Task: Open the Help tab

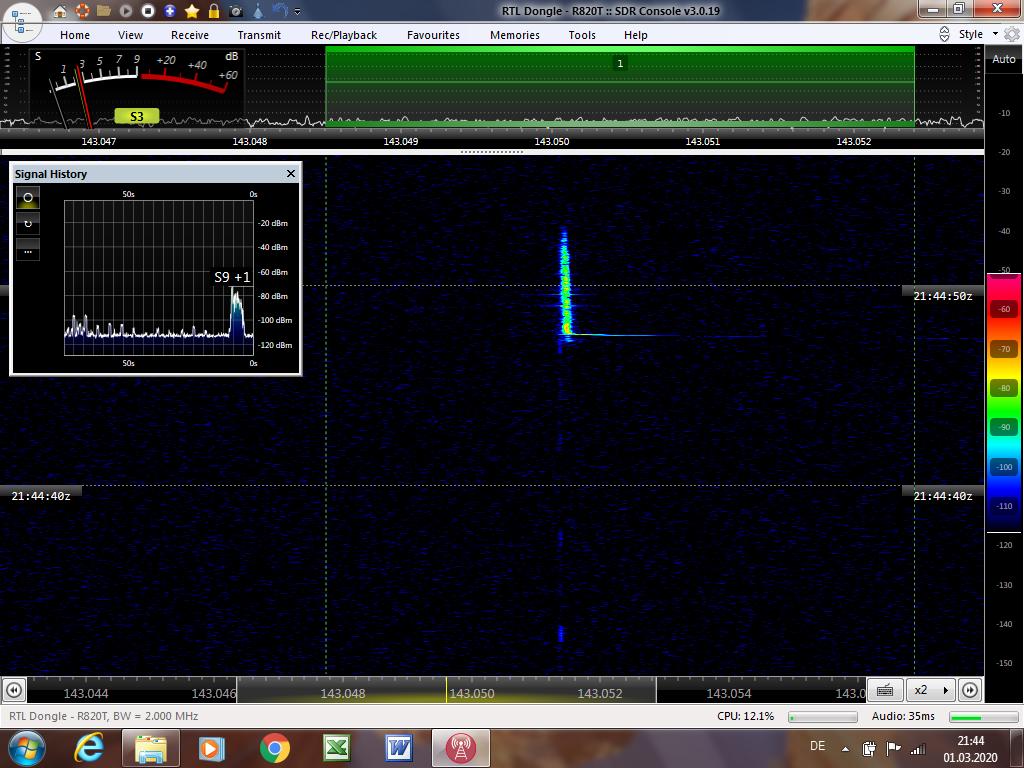Action: click(635, 35)
